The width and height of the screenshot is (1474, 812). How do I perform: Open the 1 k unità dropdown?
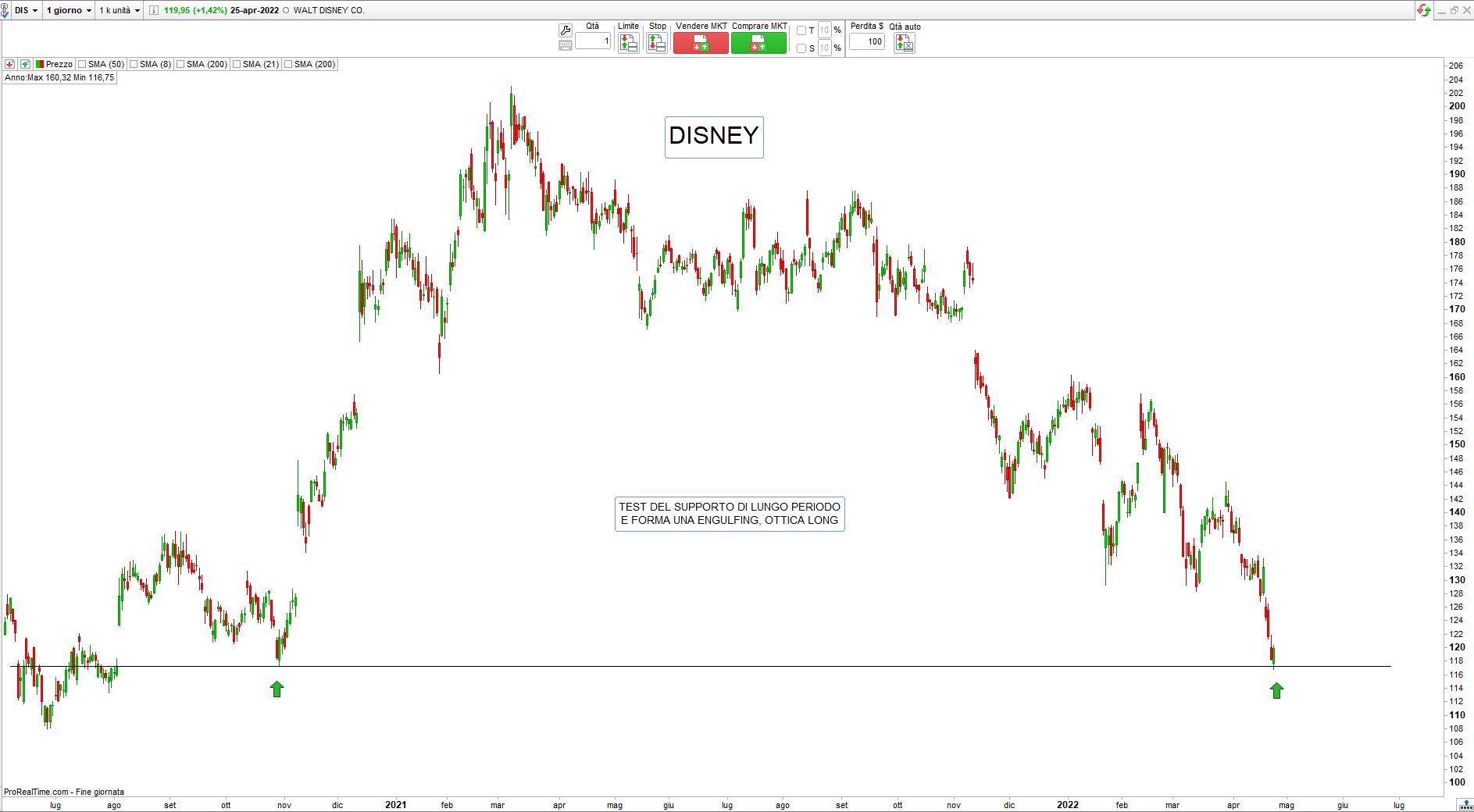[x=120, y=10]
